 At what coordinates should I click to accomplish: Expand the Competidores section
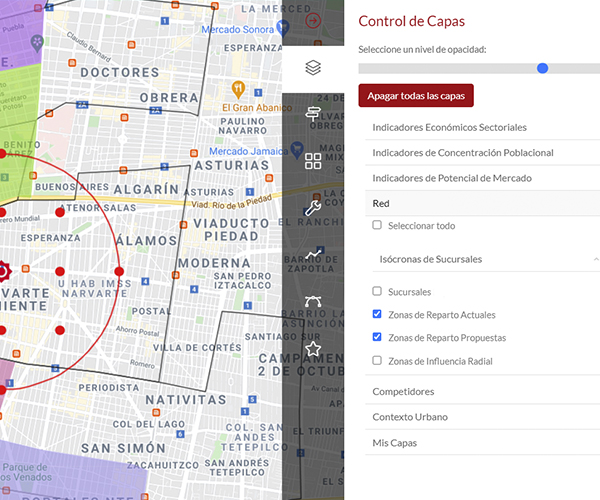pos(483,391)
